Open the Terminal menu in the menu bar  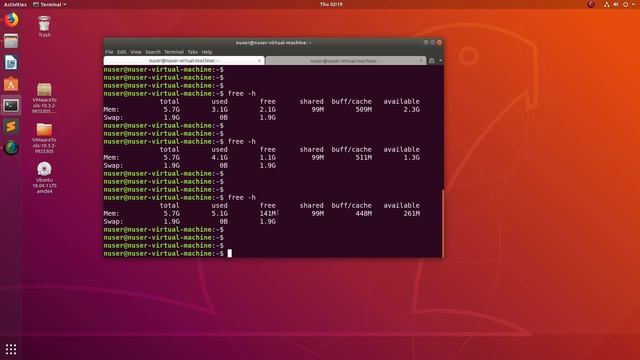pyautogui.click(x=174, y=52)
